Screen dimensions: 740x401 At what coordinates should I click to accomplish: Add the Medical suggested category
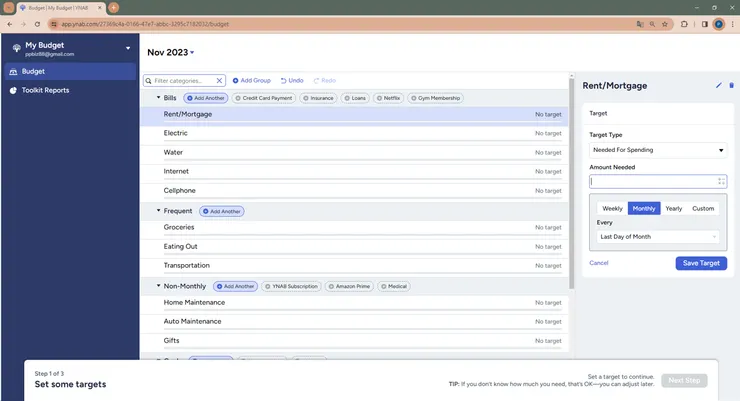[394, 286]
